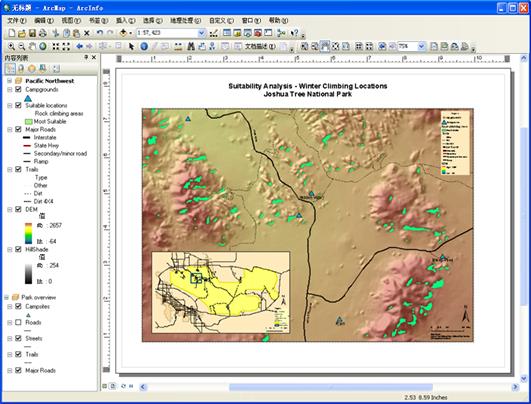Go back to previous extent

[x=80, y=46]
